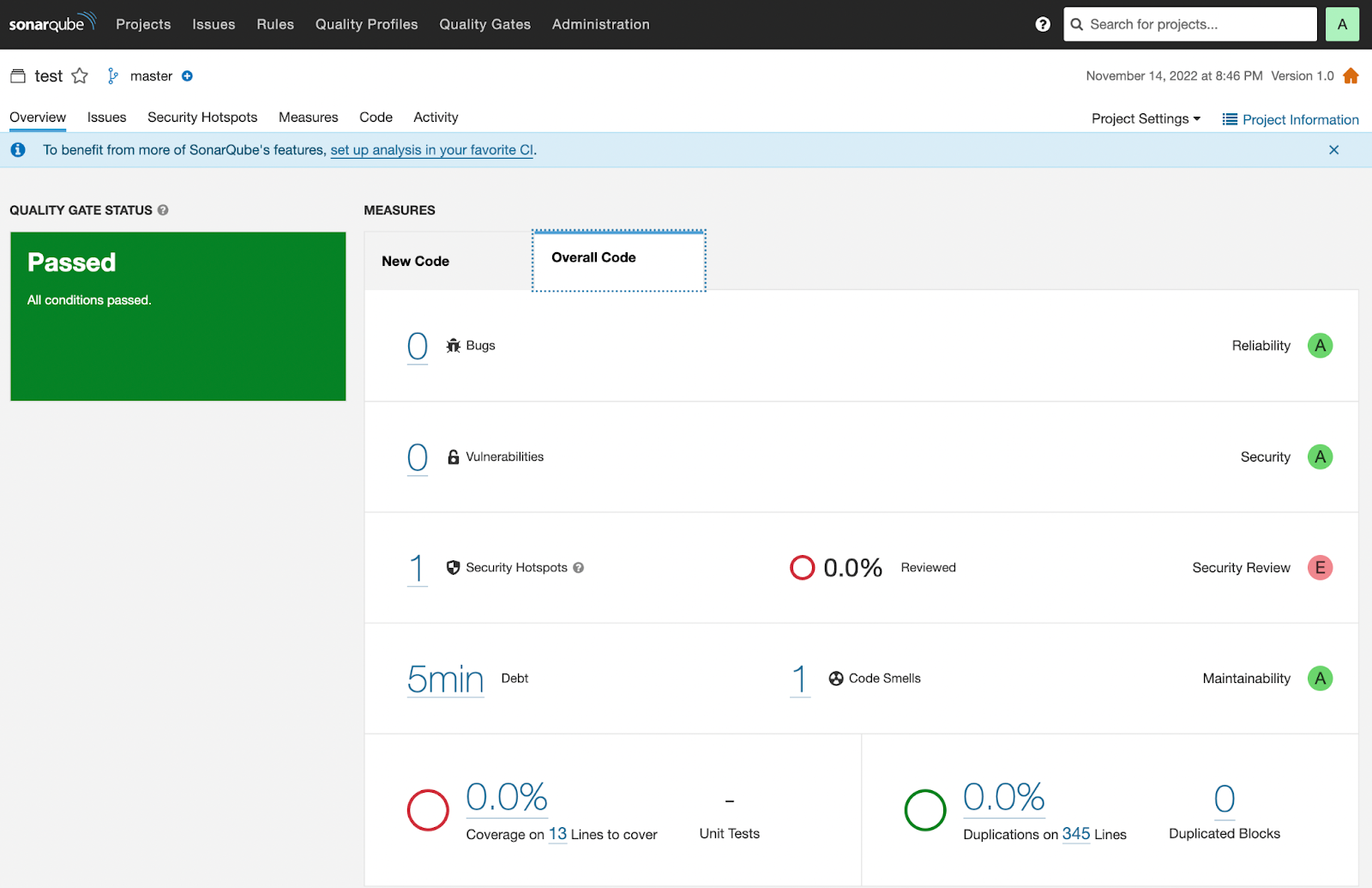Click the blue plus icon beside master branch
1372x888 pixels.
pos(188,76)
